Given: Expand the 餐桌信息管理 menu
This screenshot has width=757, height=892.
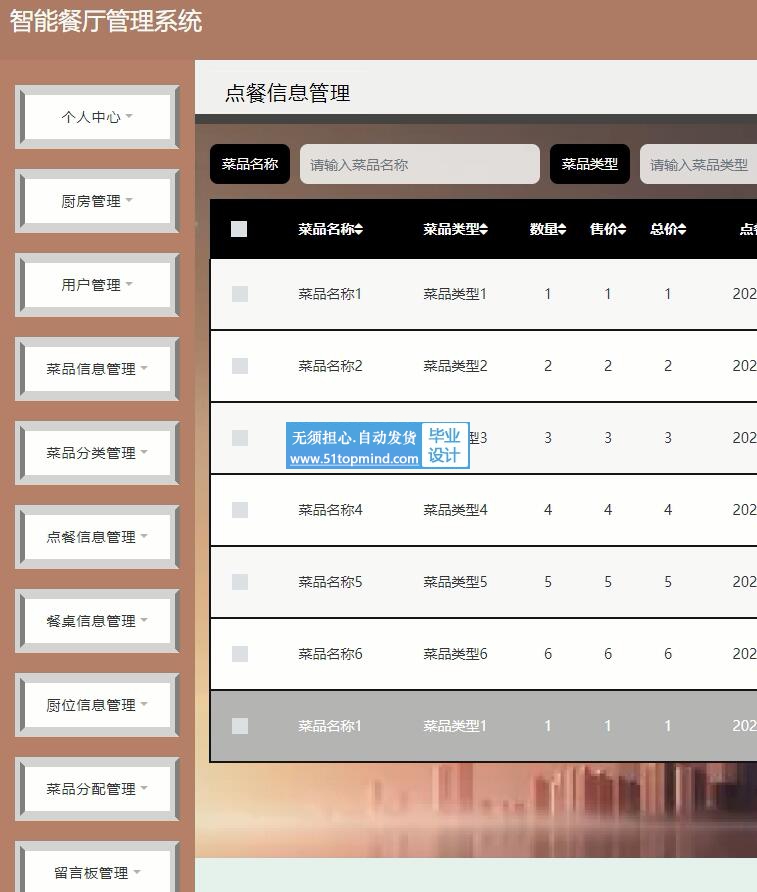Looking at the screenshot, I should click(x=97, y=621).
